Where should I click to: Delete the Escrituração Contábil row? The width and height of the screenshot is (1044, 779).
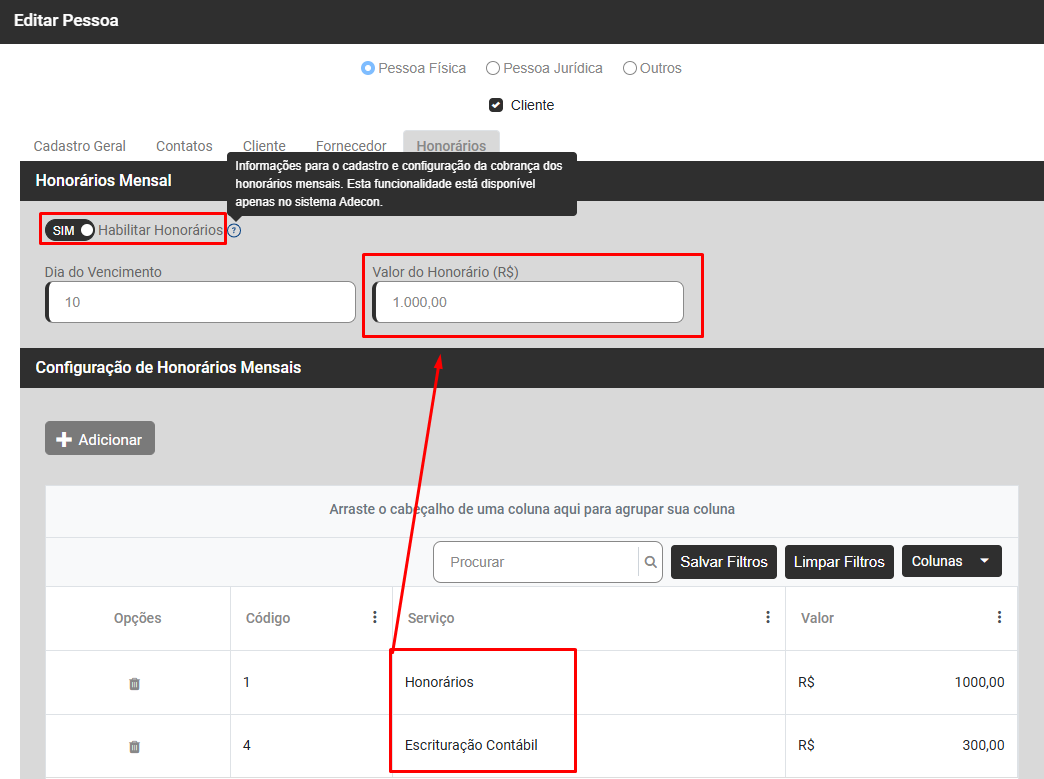tap(135, 747)
